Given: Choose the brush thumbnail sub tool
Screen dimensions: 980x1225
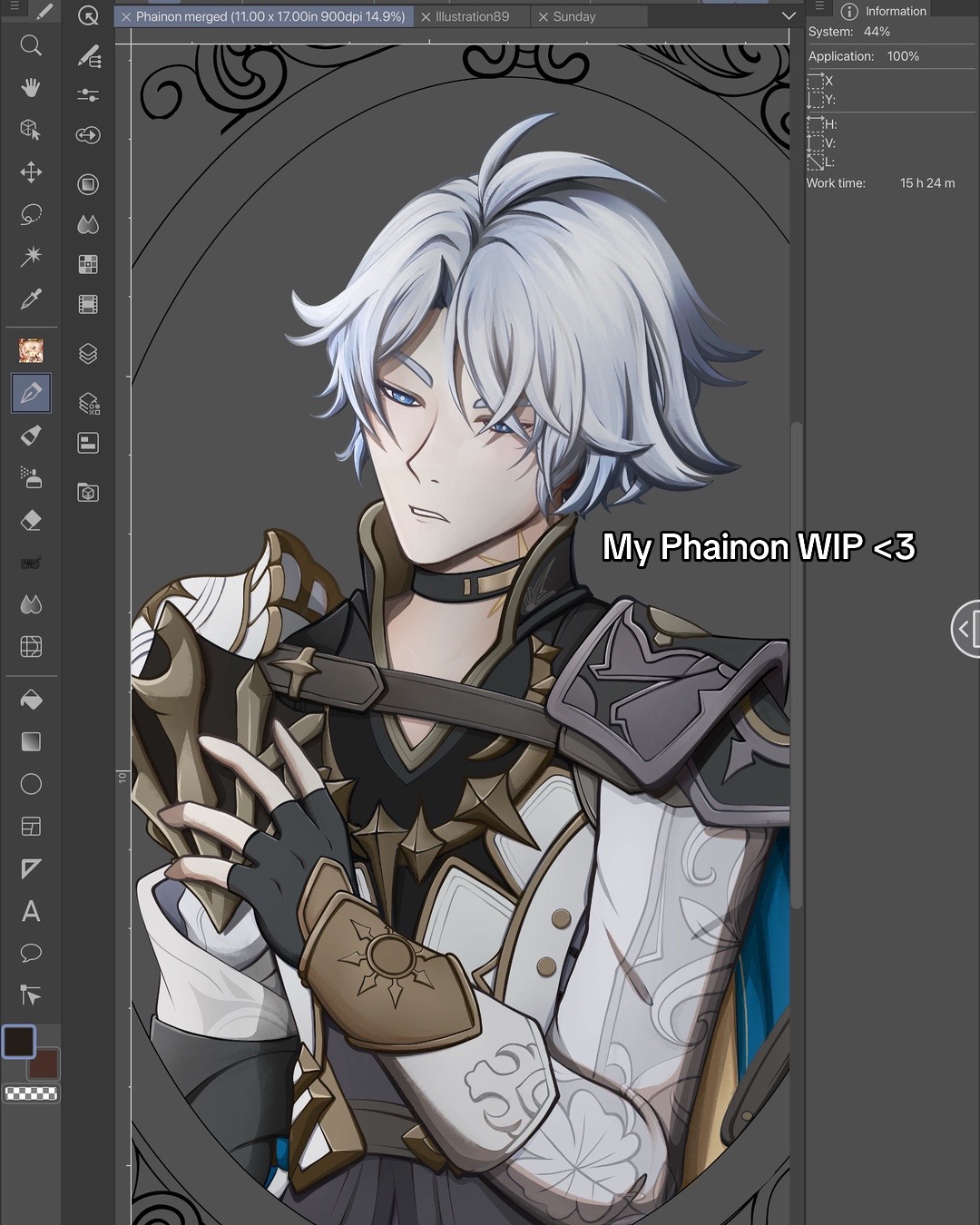Looking at the screenshot, I should click(x=31, y=350).
